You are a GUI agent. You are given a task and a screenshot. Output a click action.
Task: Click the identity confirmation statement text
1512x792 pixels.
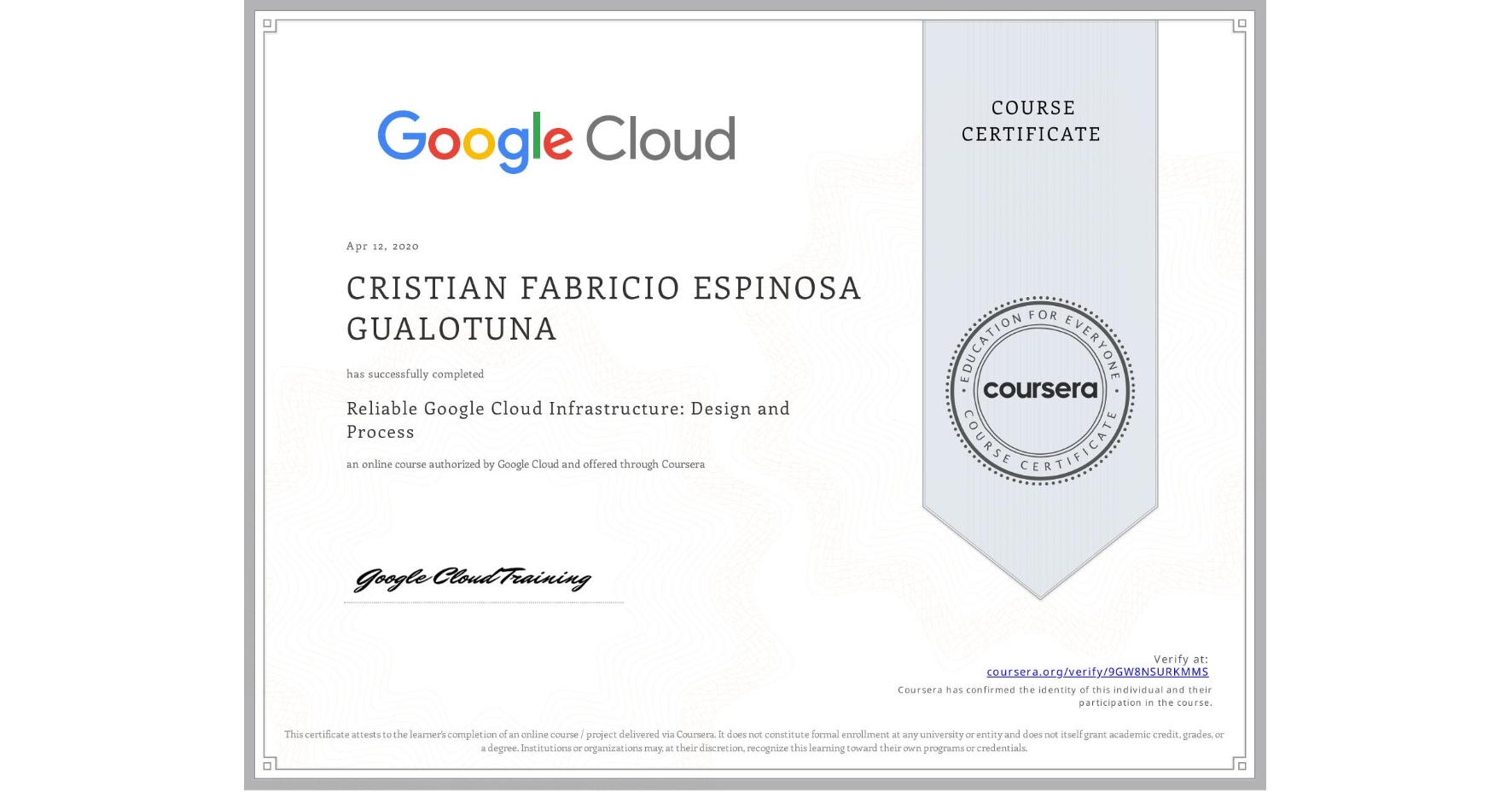pyautogui.click(x=1054, y=695)
